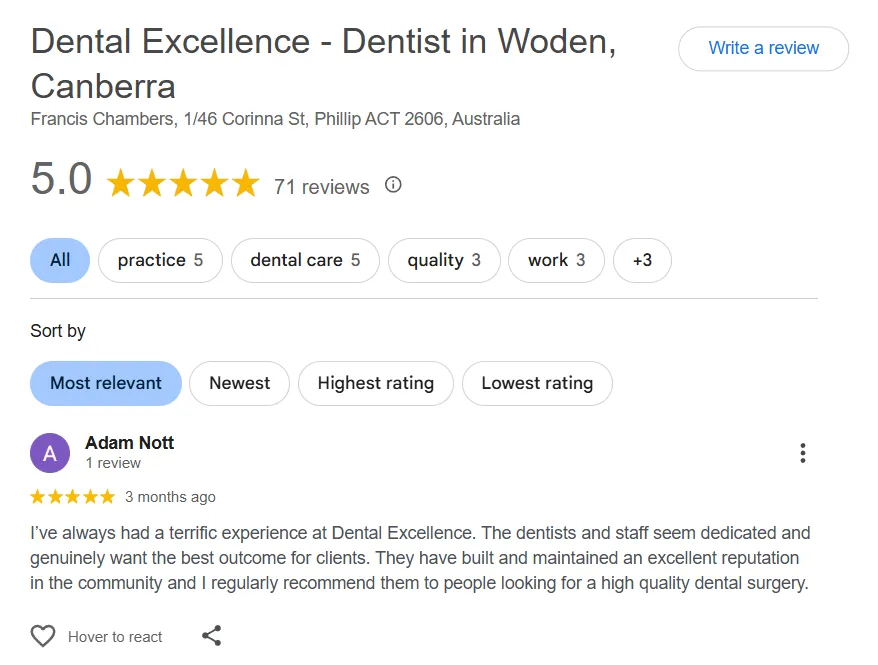Open the three-dot menu on Adam Nott's review
Screen dimensions: 878x665
802,453
